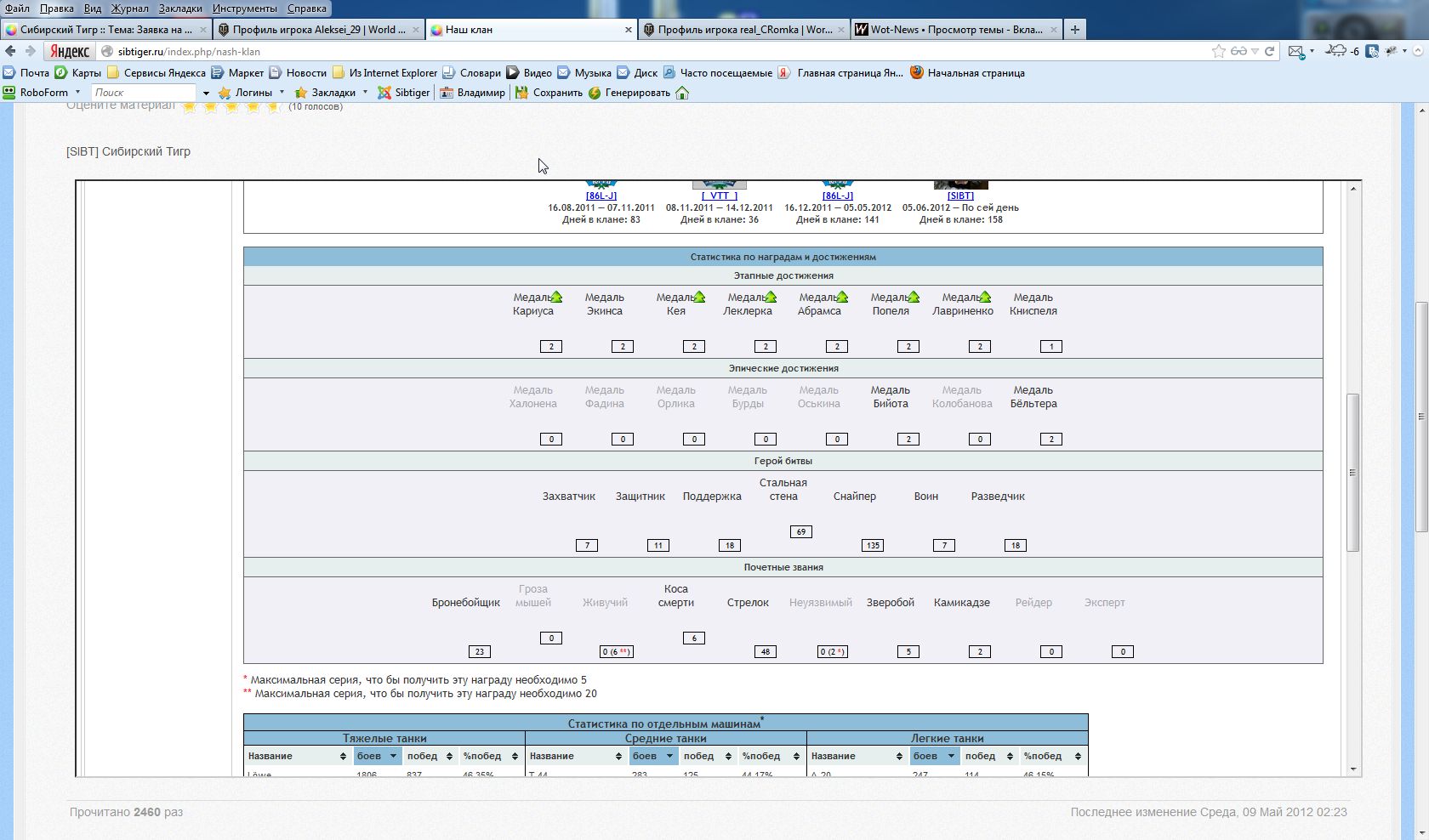The image size is (1429, 840).
Task: Open the [SIBT] clan link
Action: (960, 196)
